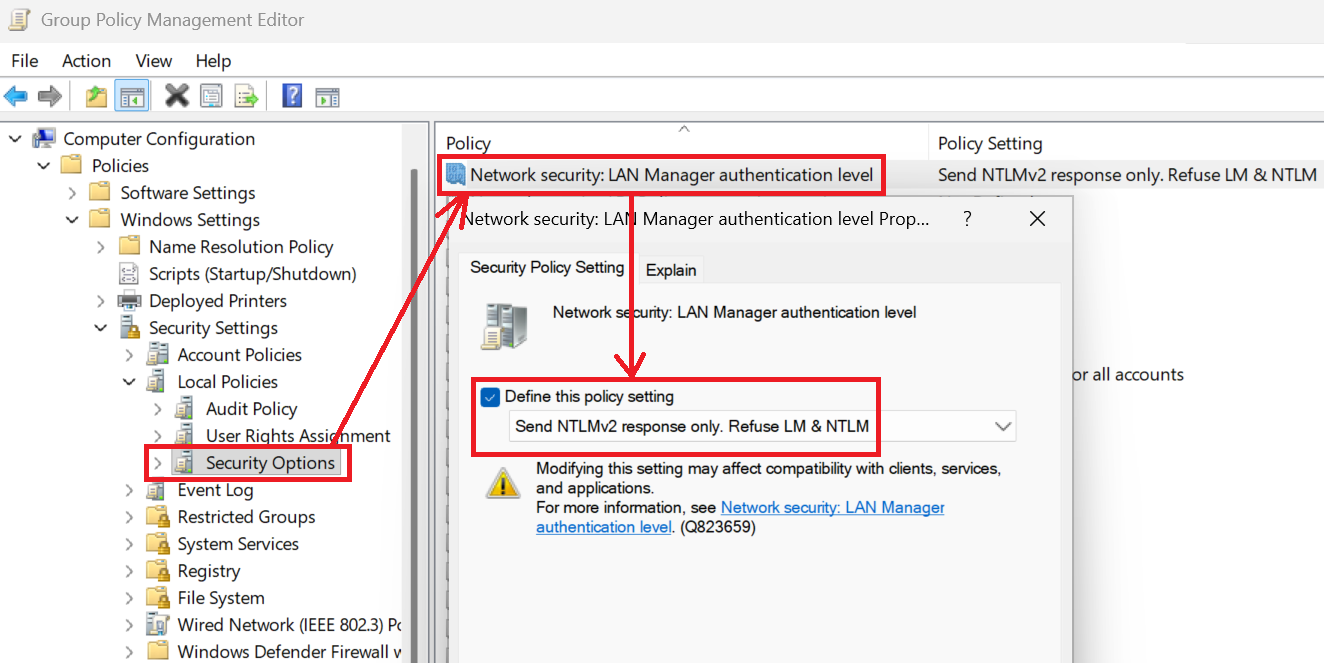The width and height of the screenshot is (1324, 663).
Task: Open Properties via the toolbar icon
Action: tap(210, 95)
